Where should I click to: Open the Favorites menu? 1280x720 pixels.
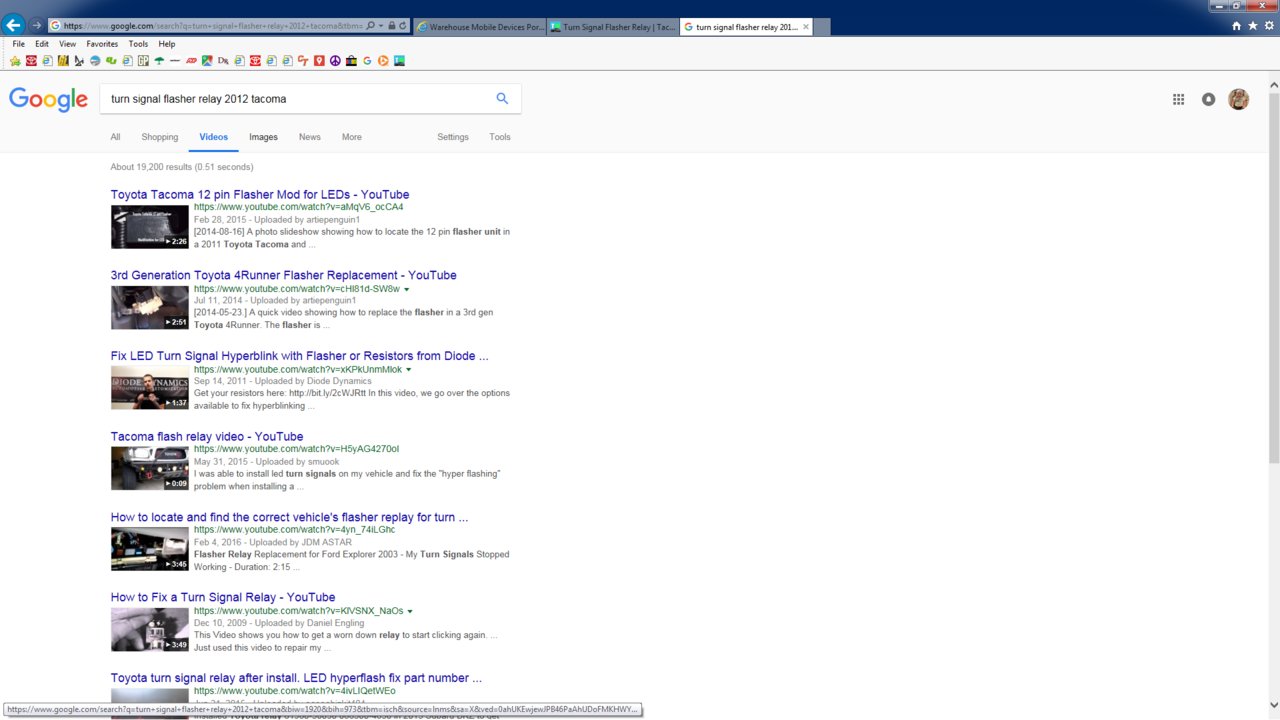click(102, 44)
